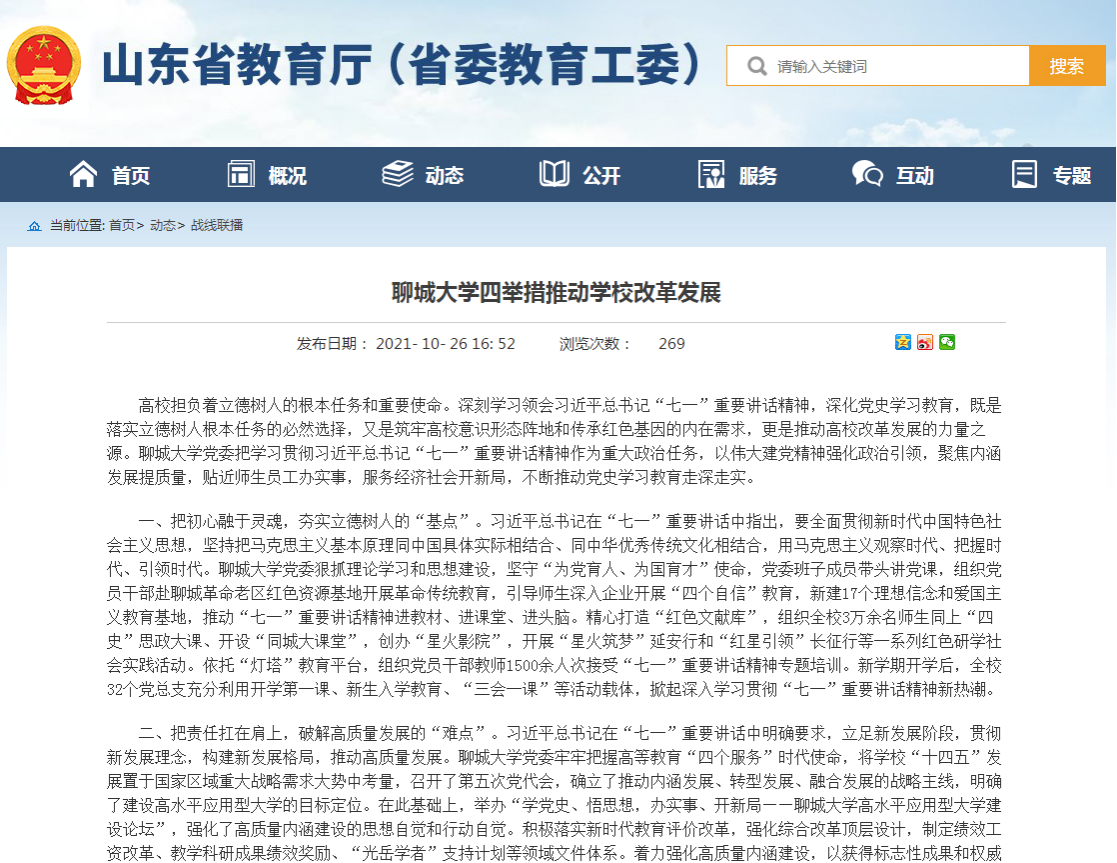This screenshot has width=1117, height=863.
Task: Click the chat-bubbles icon beside 互动
Action: [866, 174]
